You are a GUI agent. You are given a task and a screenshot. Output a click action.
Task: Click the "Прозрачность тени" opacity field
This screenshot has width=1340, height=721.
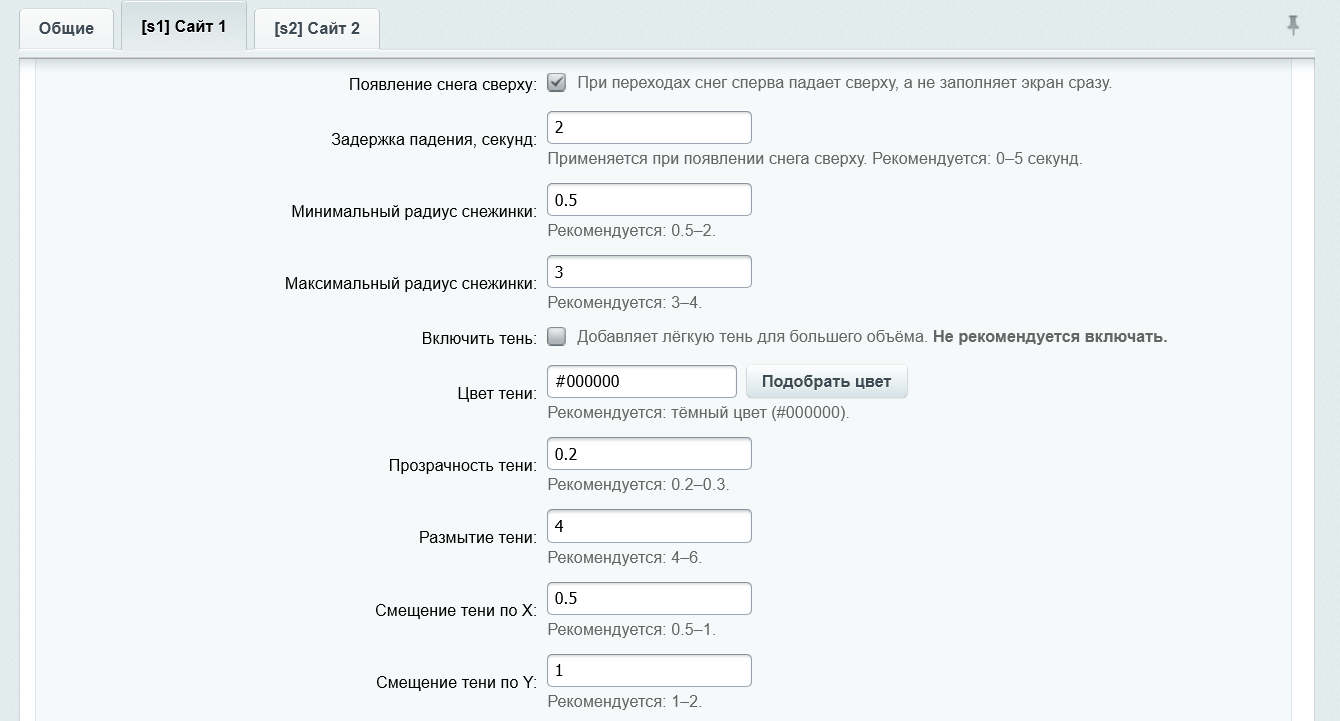648,453
